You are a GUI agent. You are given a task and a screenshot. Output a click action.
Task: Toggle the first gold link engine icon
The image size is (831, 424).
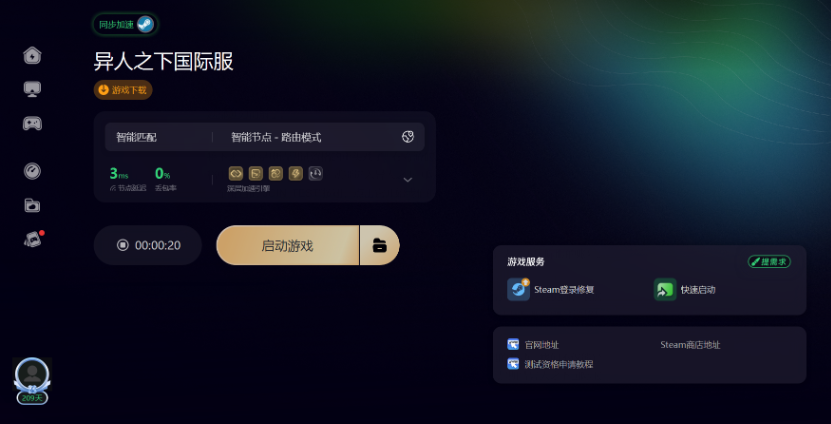point(235,173)
